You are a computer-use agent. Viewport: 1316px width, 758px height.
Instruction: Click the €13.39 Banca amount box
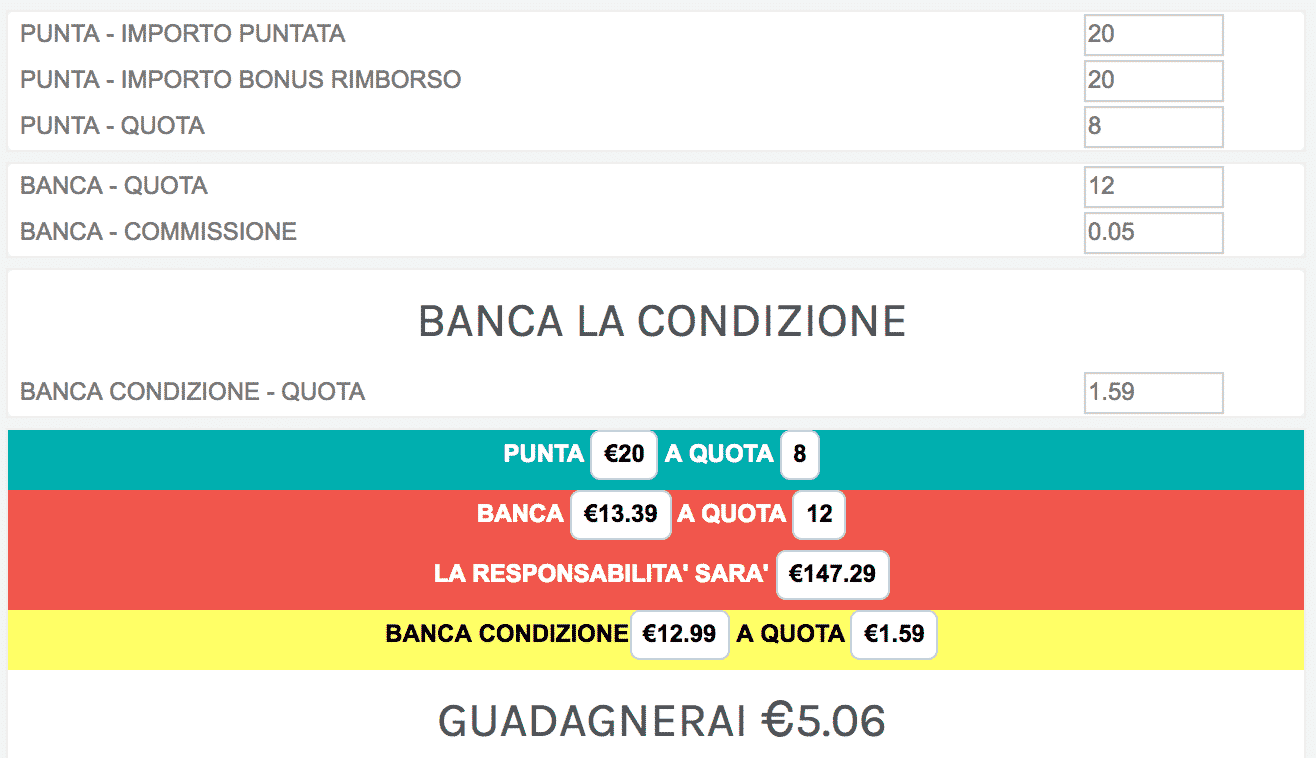tap(620, 515)
